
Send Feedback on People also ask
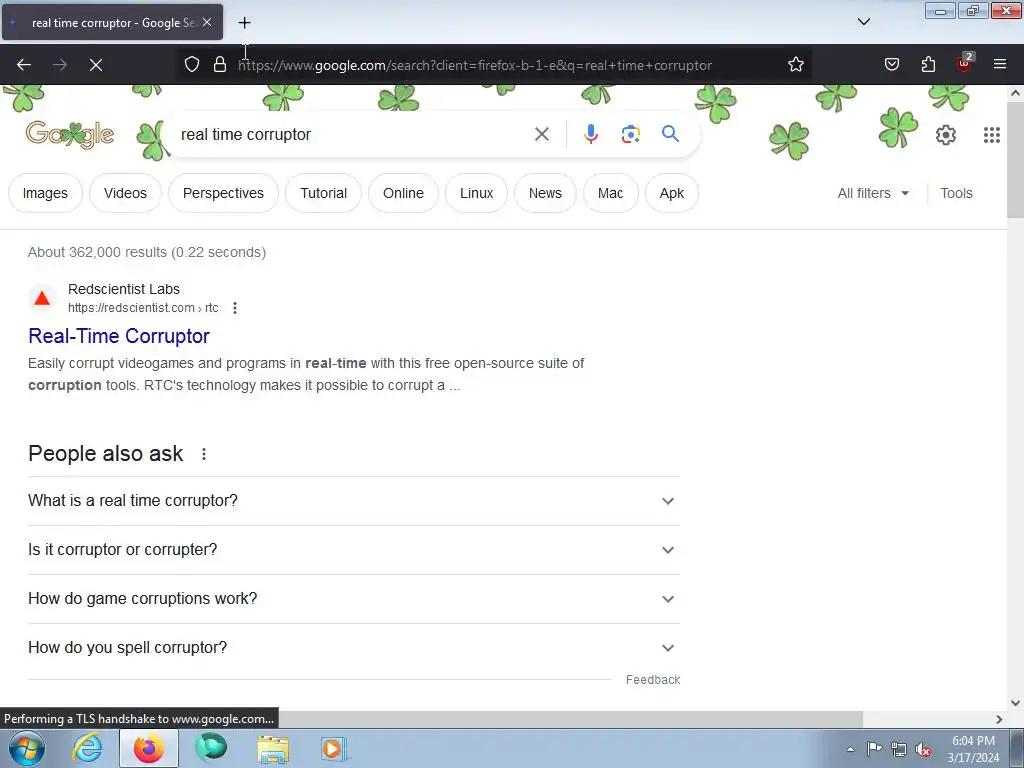point(653,680)
